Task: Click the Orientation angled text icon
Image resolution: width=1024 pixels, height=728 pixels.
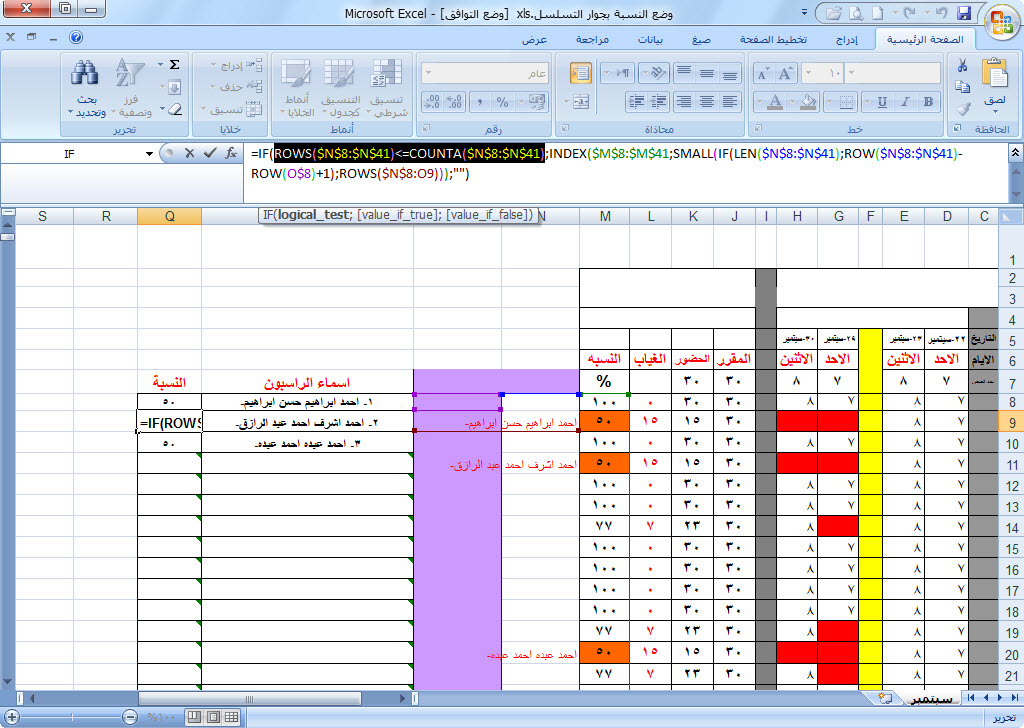Action: (658, 73)
